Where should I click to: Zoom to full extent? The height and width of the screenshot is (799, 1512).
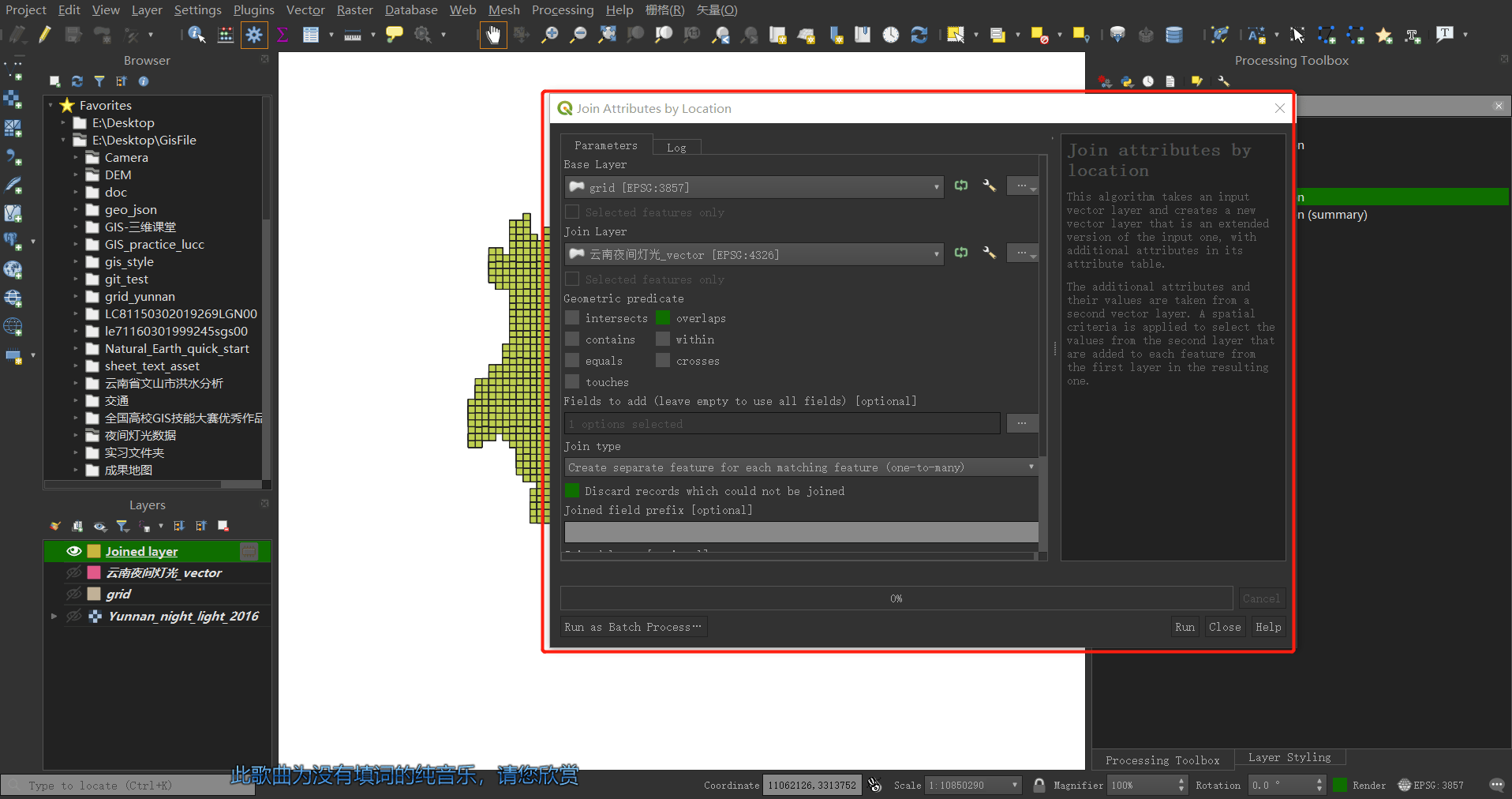tap(607, 35)
